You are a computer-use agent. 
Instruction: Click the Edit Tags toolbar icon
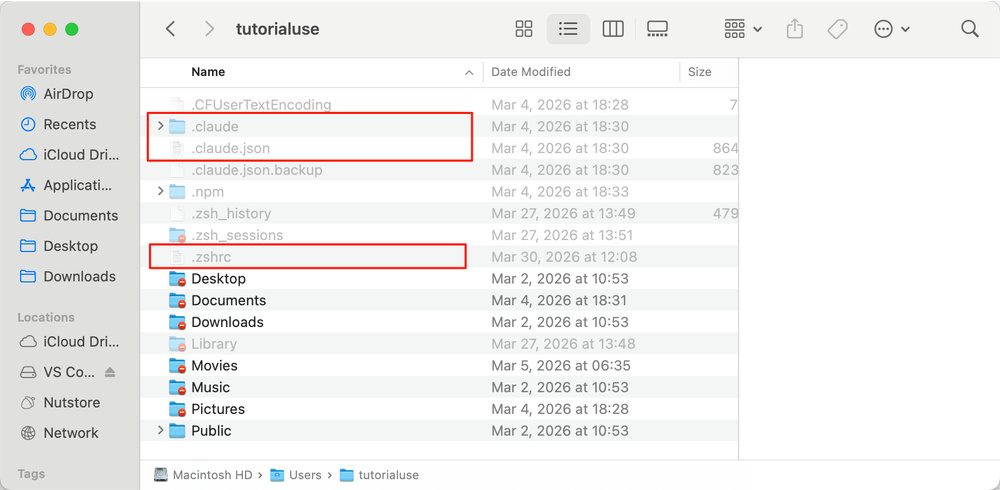pyautogui.click(x=838, y=29)
